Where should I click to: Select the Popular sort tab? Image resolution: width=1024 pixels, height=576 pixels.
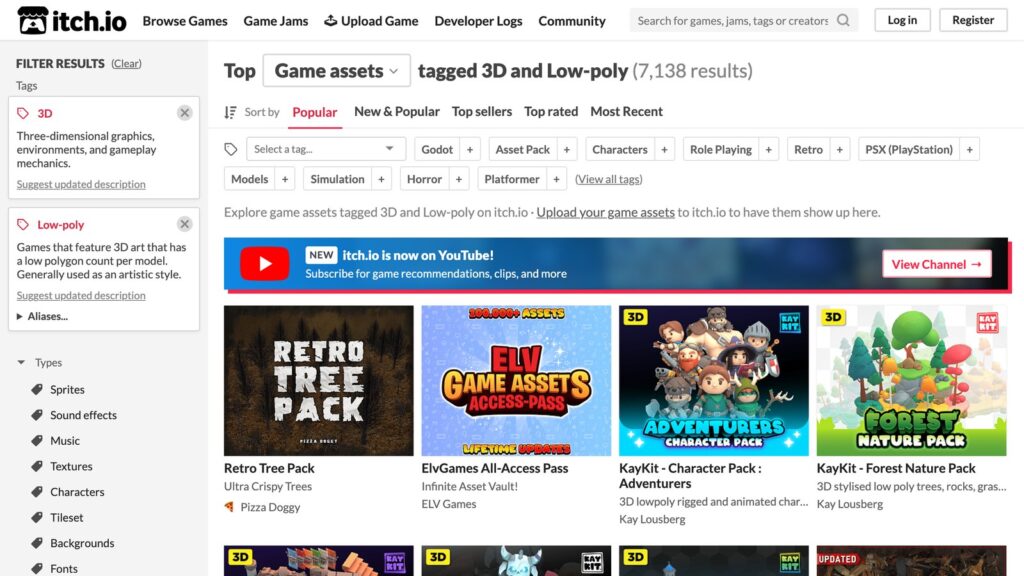coord(315,112)
